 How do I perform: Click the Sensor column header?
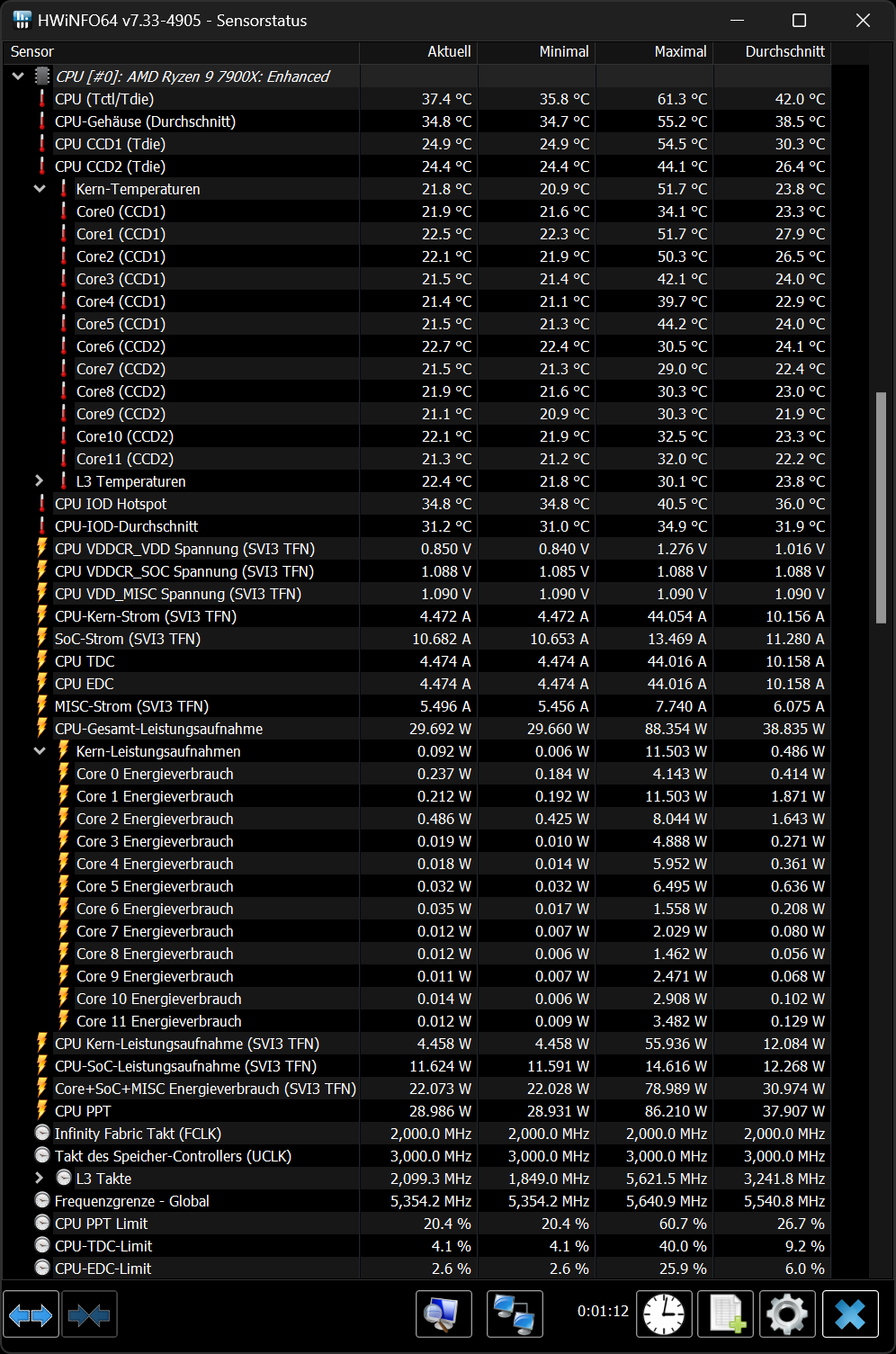(180, 52)
